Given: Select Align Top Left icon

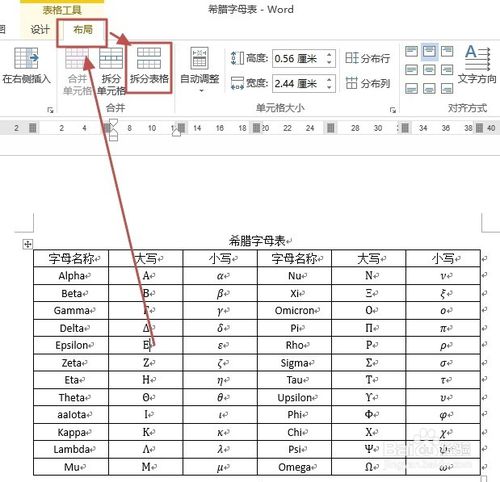Looking at the screenshot, I should (411, 52).
